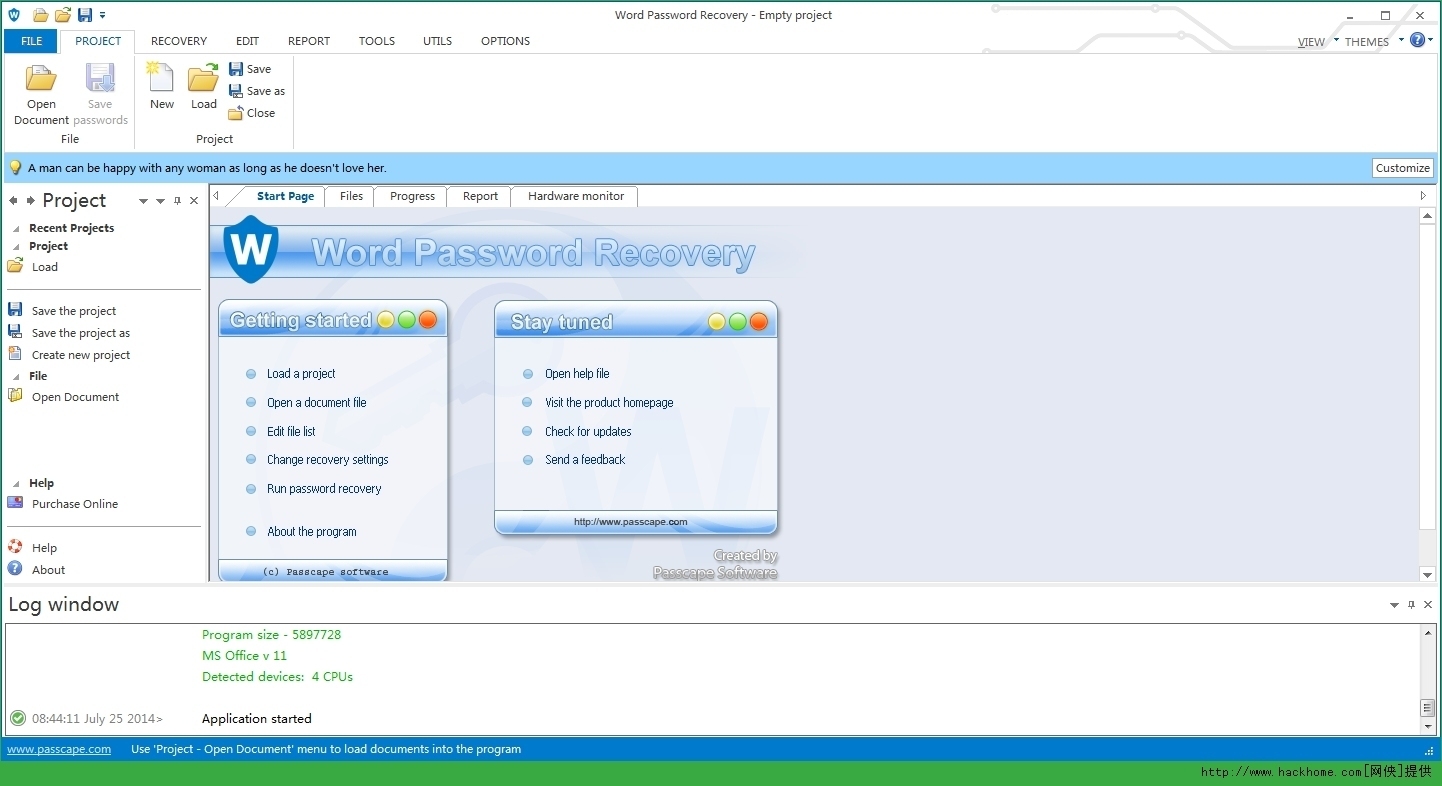Pin the Log window
Image resolution: width=1442 pixels, height=786 pixels.
[1411, 605]
